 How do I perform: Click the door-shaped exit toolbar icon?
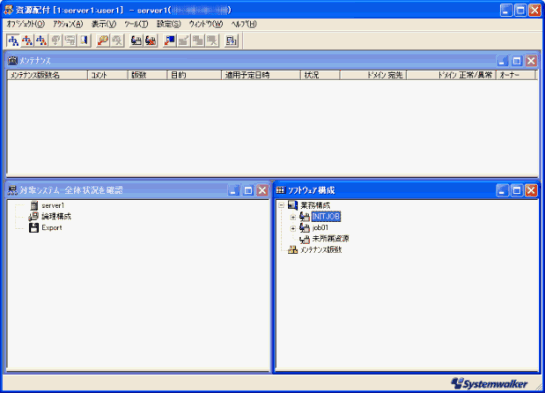pos(84,41)
